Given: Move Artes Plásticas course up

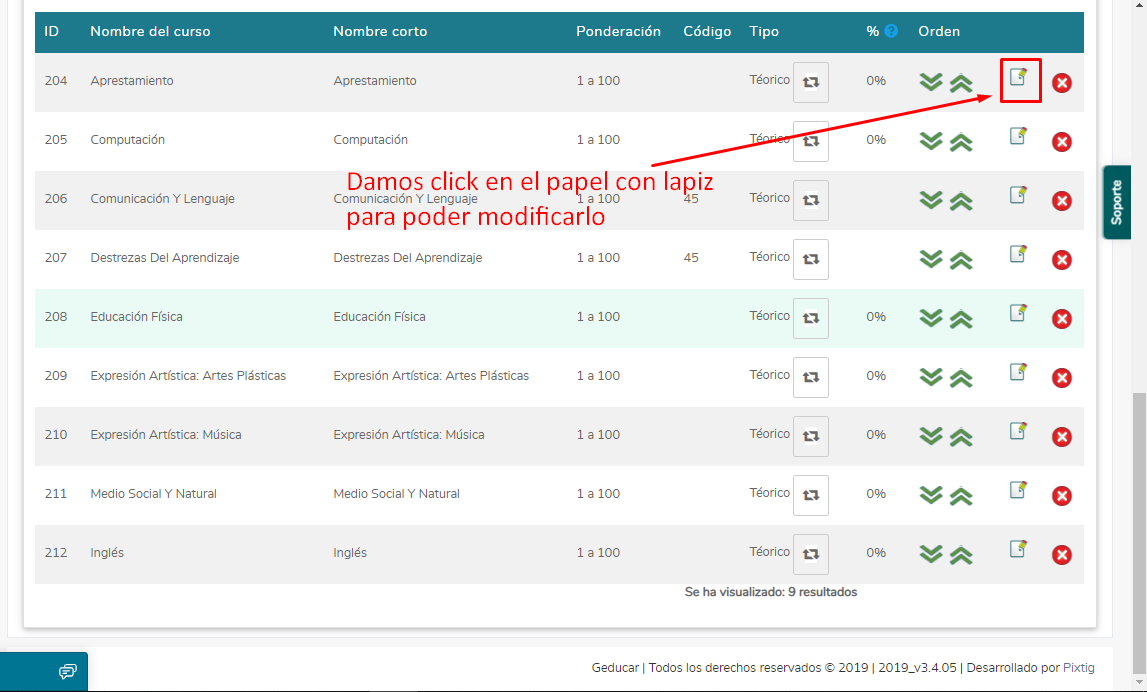Looking at the screenshot, I should (x=961, y=379).
